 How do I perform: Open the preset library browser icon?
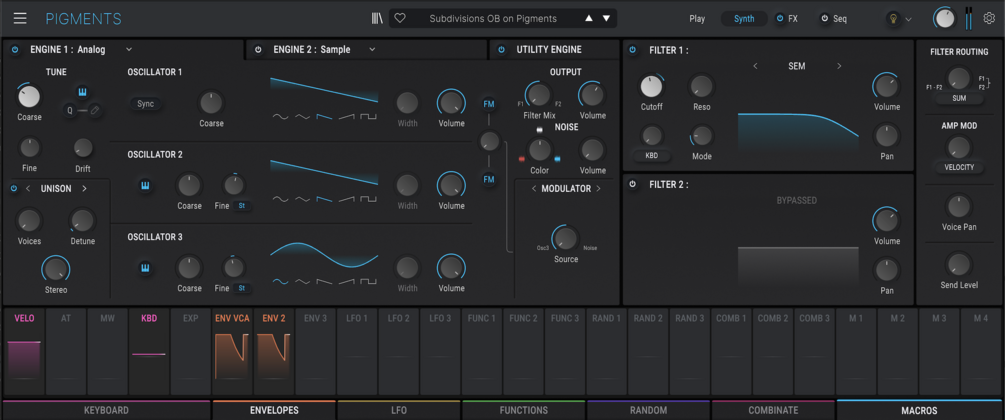377,19
